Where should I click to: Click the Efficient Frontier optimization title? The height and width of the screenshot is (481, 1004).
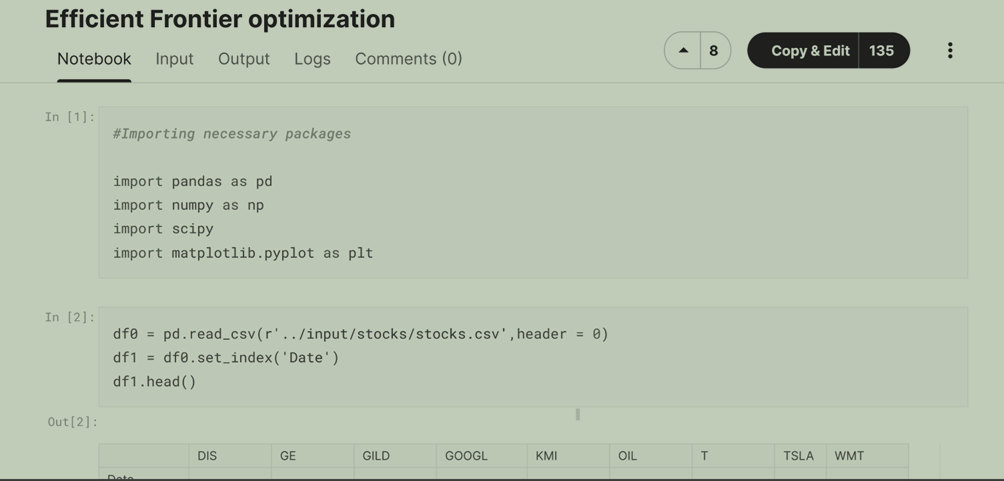tap(220, 19)
